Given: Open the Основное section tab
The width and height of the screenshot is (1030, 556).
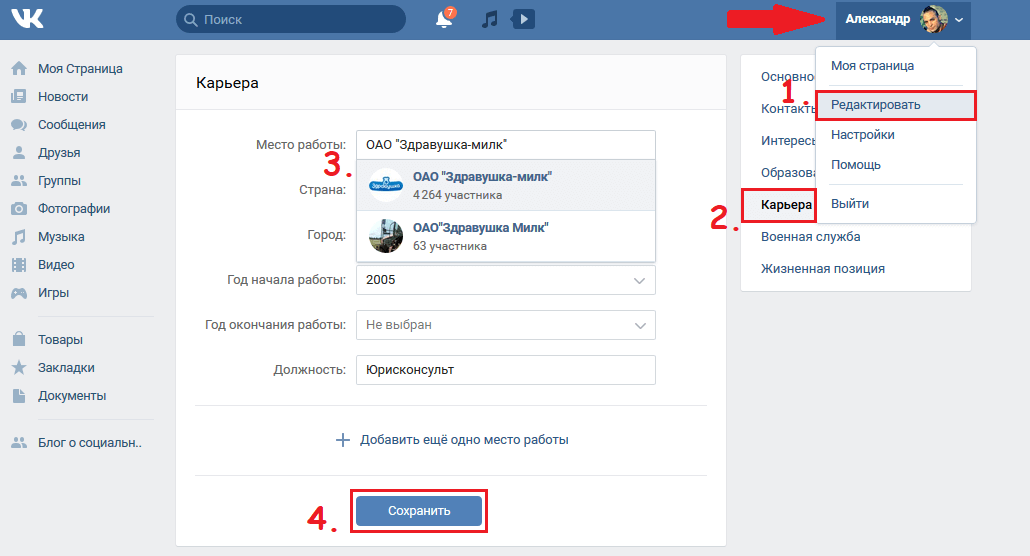Looking at the screenshot, I should pos(788,77).
